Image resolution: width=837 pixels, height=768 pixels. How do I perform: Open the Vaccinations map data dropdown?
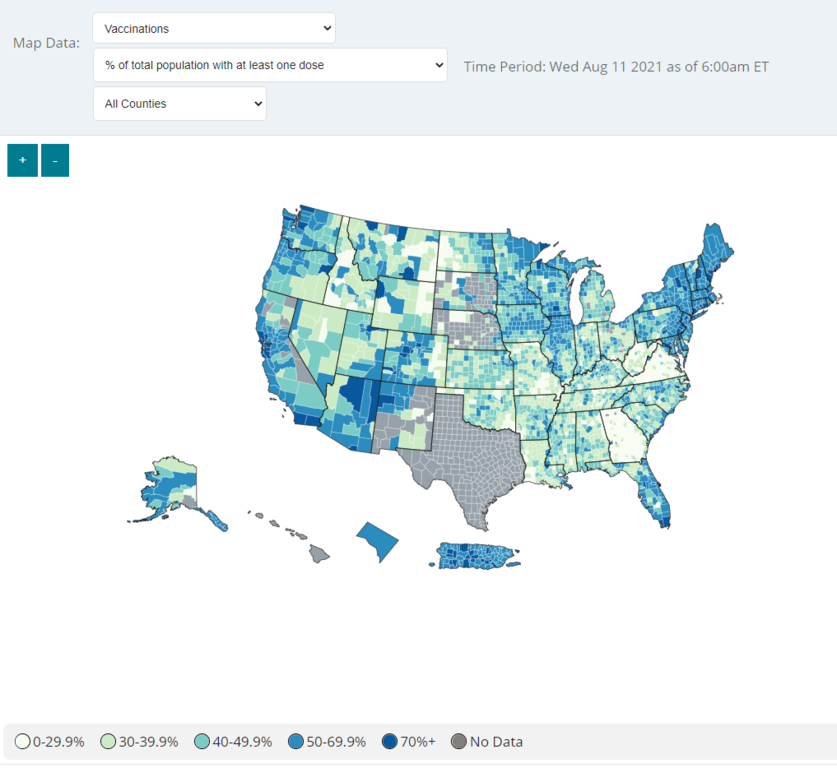click(214, 28)
